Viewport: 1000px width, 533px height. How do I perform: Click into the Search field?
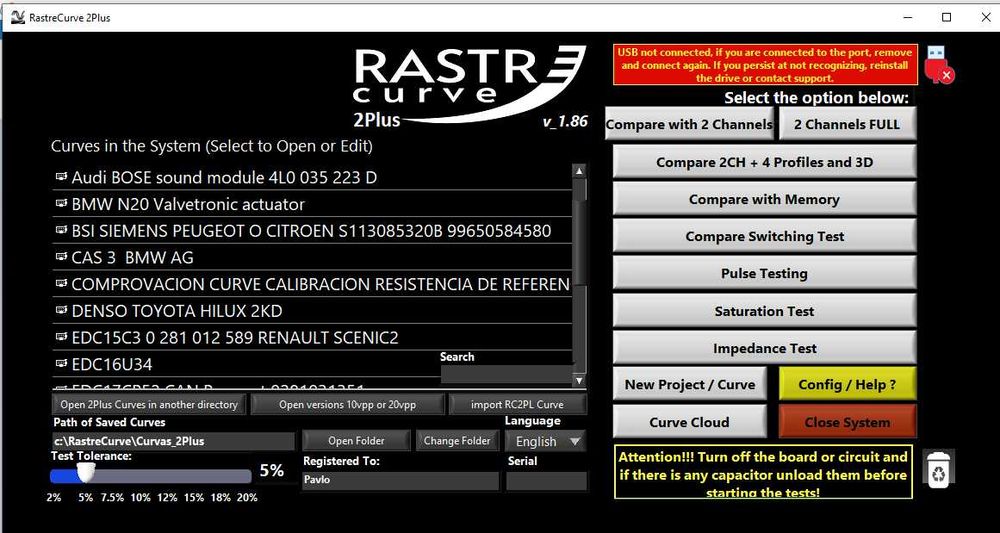coord(506,374)
